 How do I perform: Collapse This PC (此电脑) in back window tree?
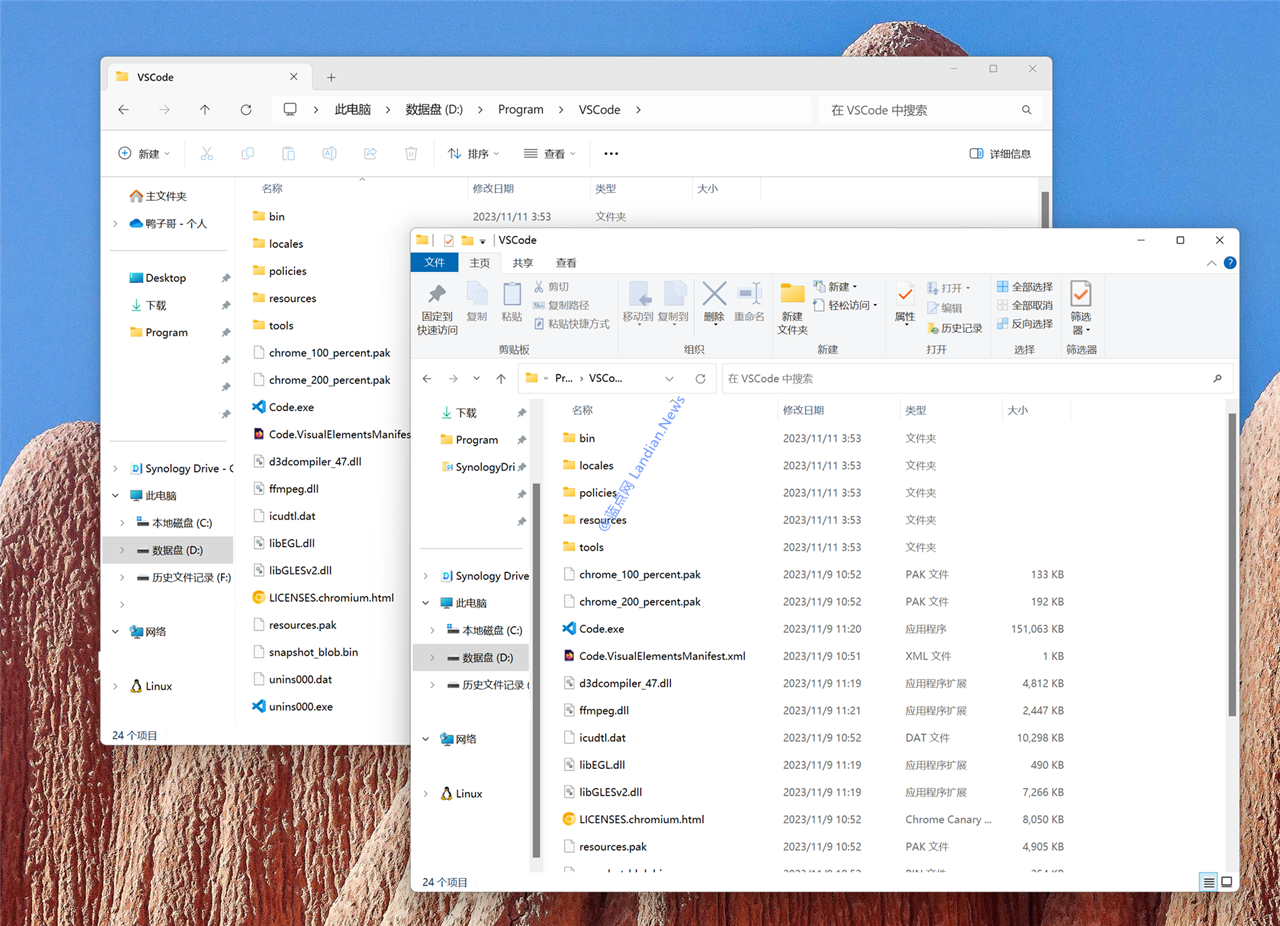[x=116, y=496]
